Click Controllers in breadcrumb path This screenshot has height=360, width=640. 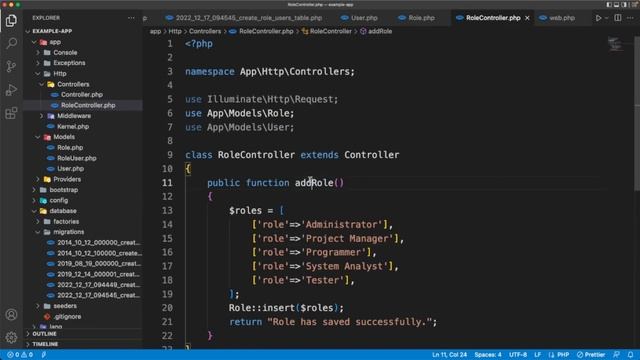204,31
